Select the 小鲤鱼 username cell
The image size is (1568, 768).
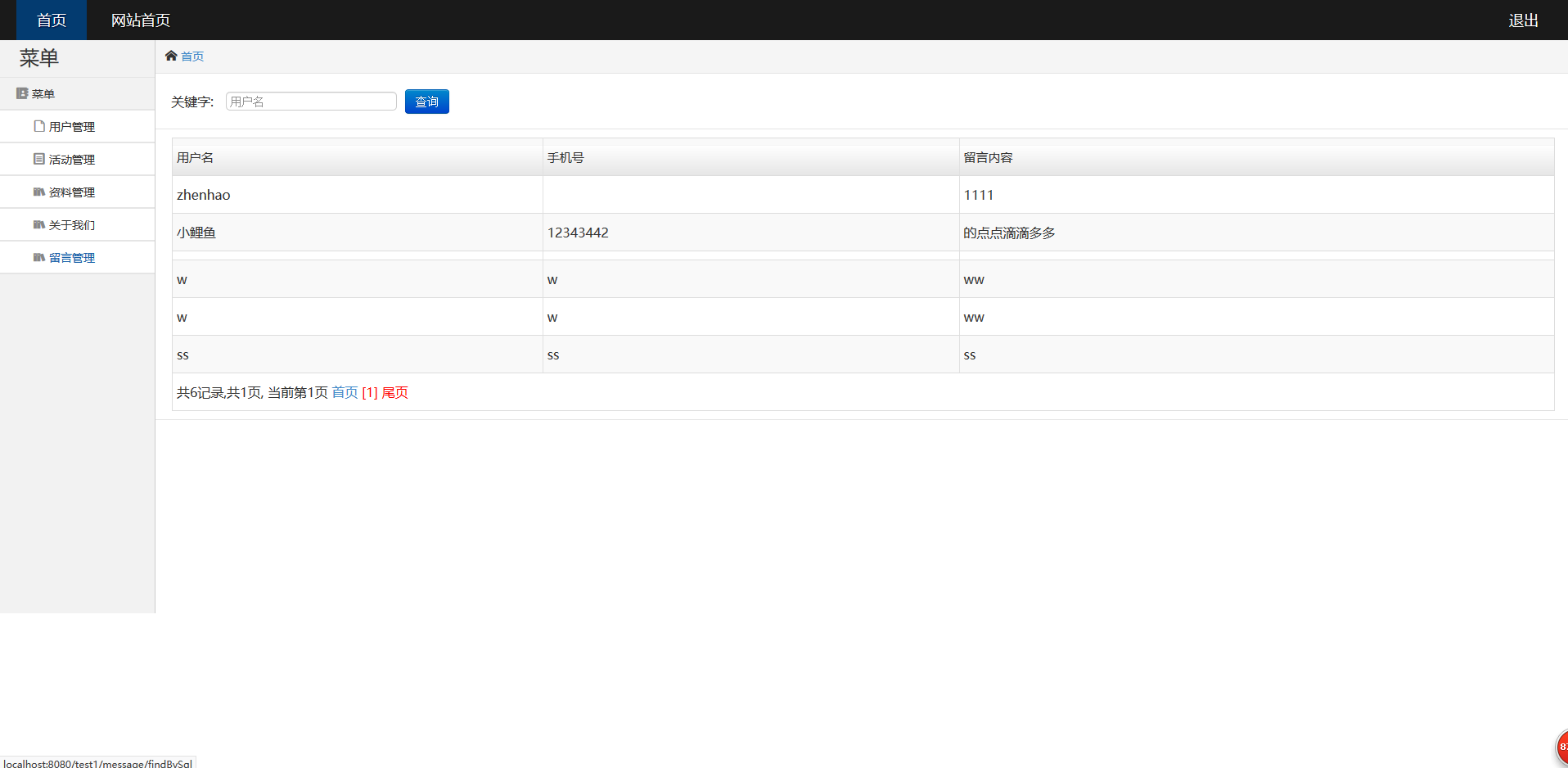click(x=358, y=233)
